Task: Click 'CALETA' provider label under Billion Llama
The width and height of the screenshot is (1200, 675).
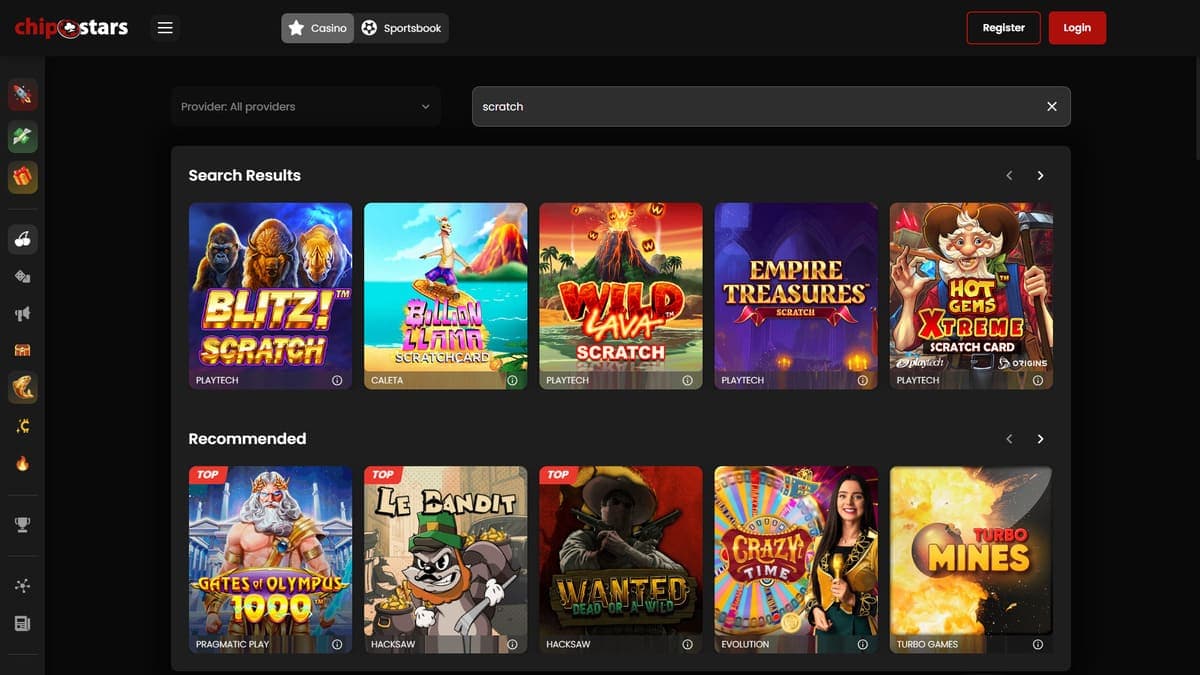Action: 387,381
